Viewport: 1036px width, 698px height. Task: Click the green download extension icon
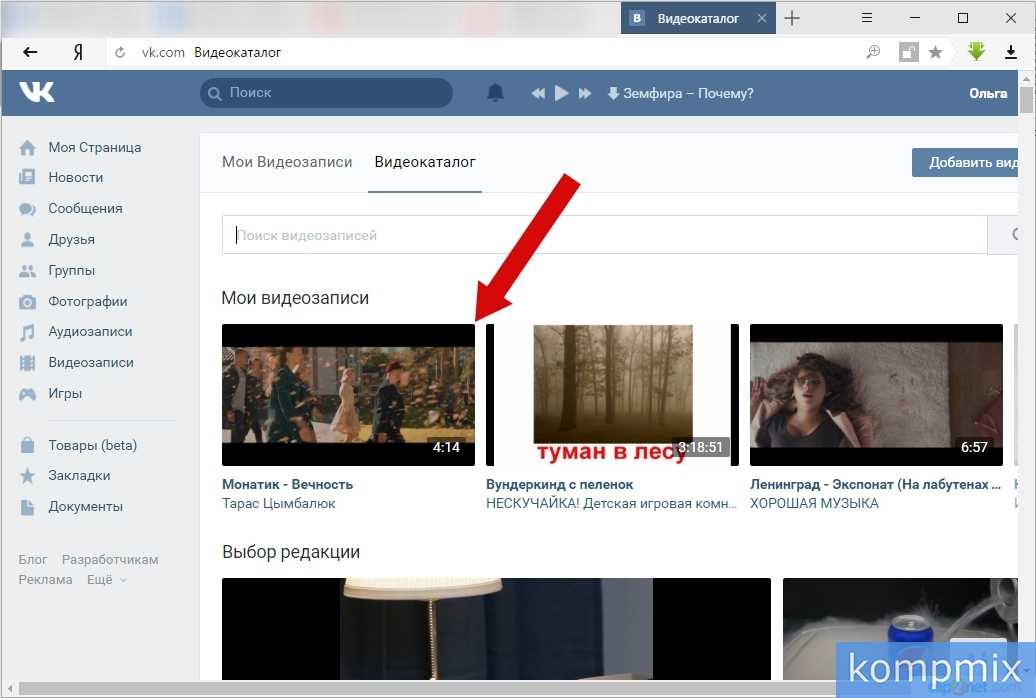[976, 52]
